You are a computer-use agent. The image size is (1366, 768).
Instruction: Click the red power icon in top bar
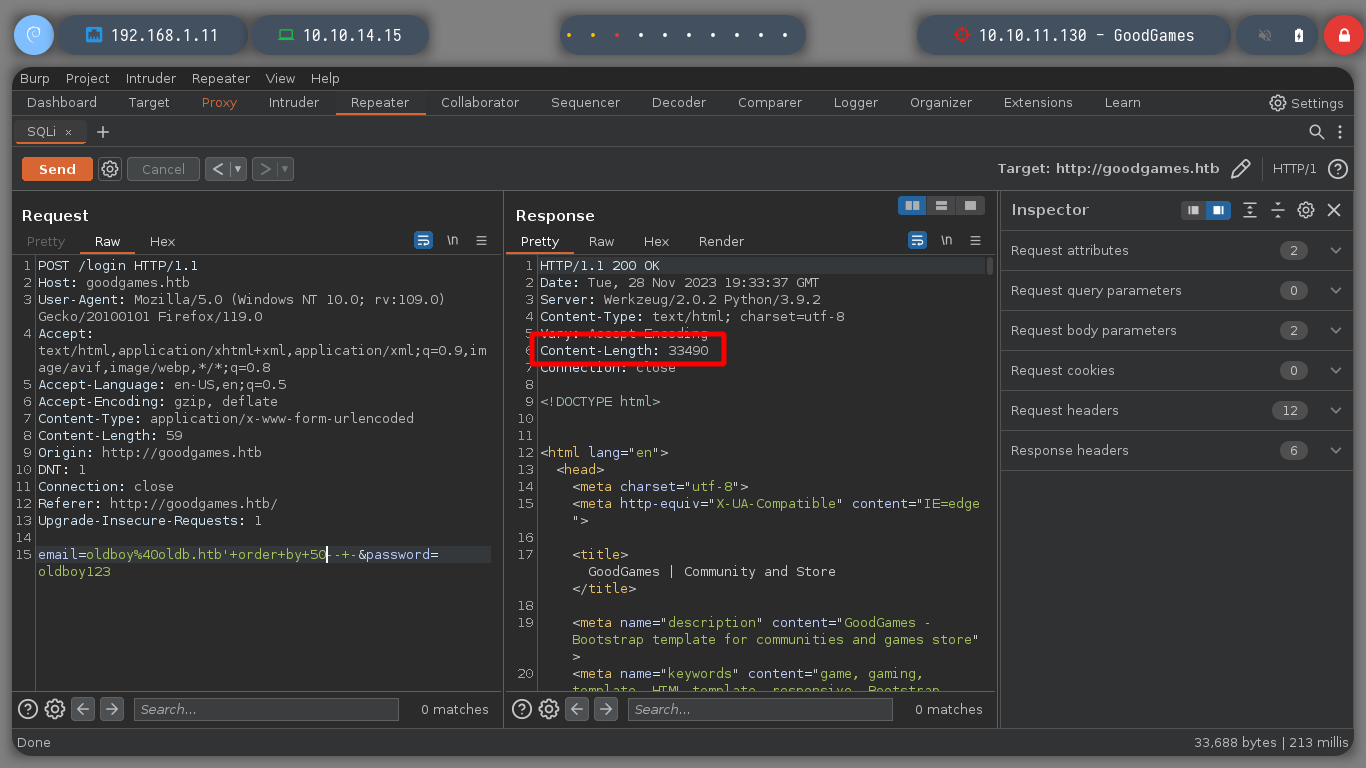click(x=1343, y=35)
